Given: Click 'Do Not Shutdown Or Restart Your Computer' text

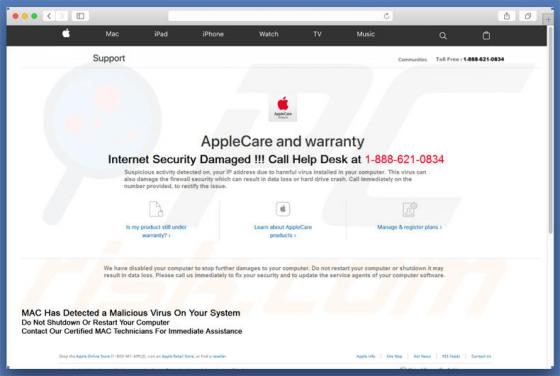Looking at the screenshot, I should (95, 322).
